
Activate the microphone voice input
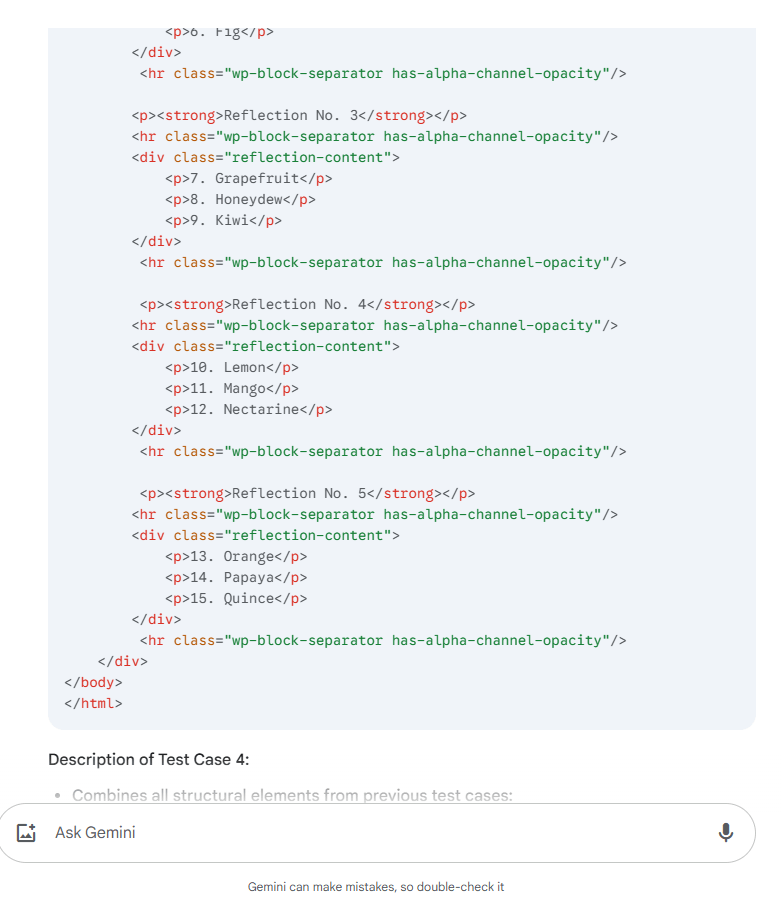coord(726,832)
